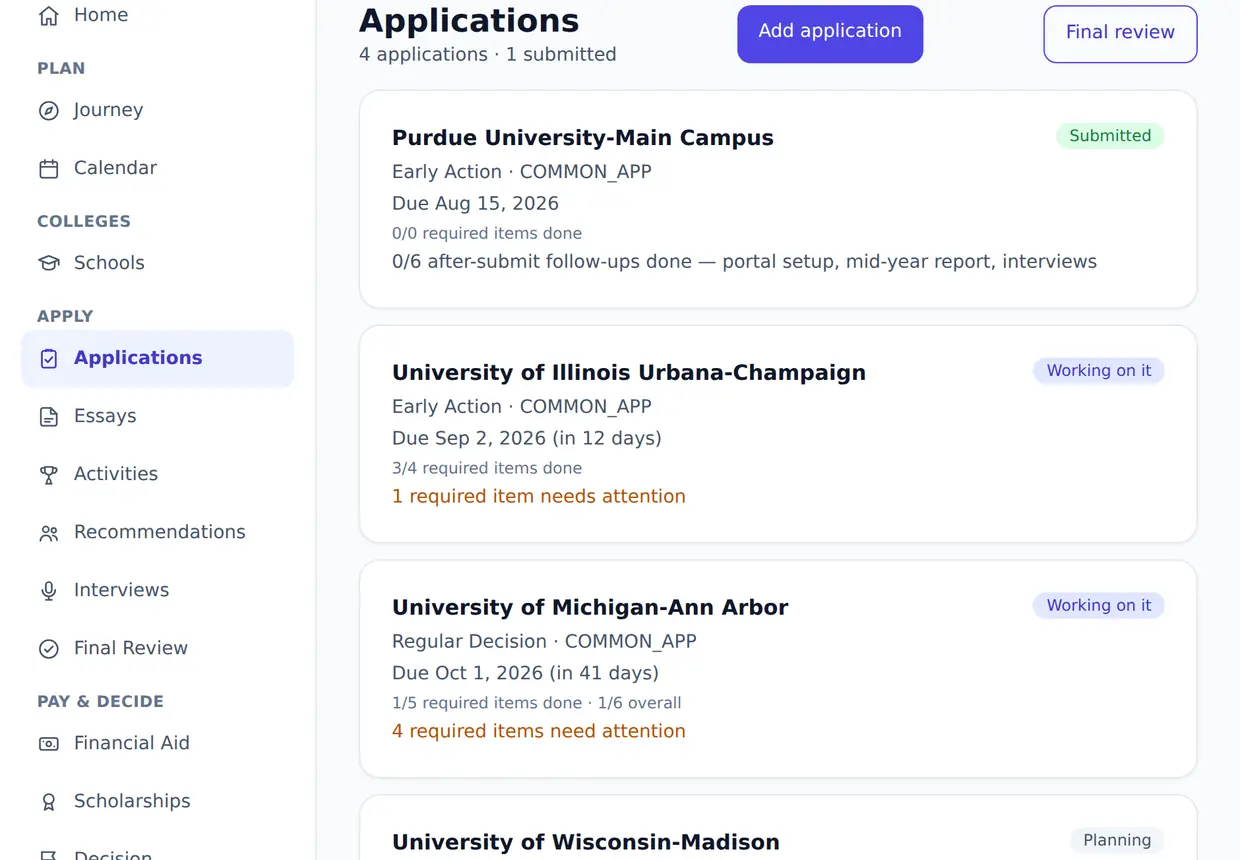Click the Financial Aid banknote icon

coord(48,743)
